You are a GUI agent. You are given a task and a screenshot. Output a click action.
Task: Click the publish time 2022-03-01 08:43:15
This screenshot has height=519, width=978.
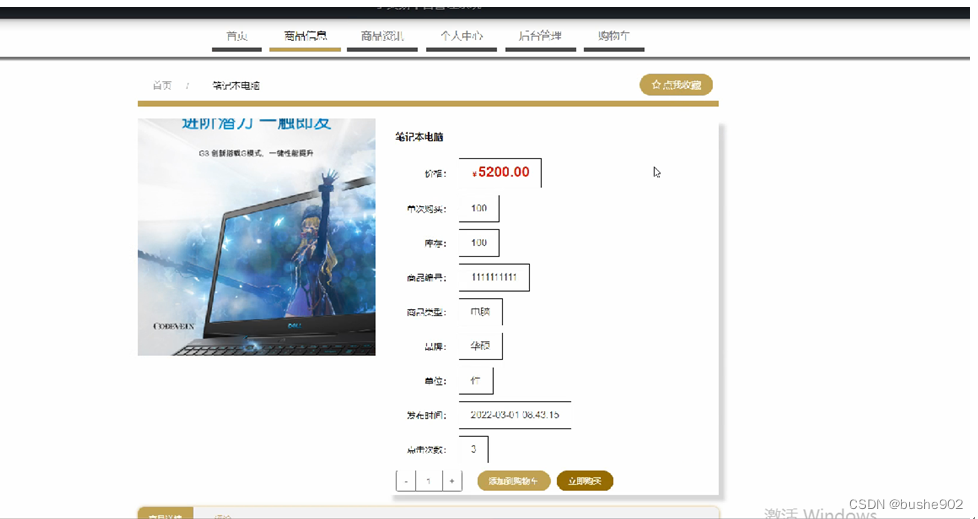[x=515, y=415]
